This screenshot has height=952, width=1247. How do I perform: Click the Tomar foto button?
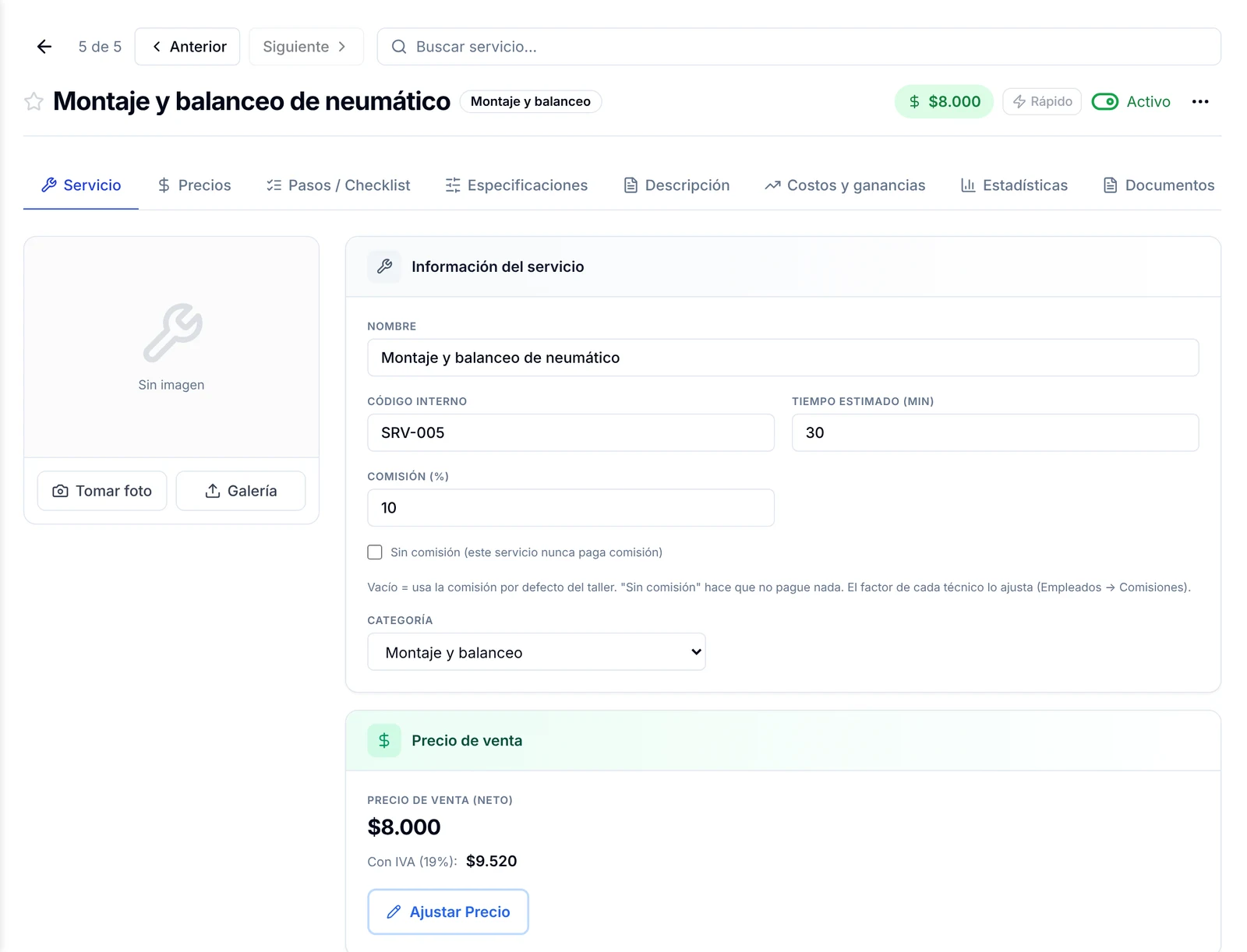[x=102, y=491]
